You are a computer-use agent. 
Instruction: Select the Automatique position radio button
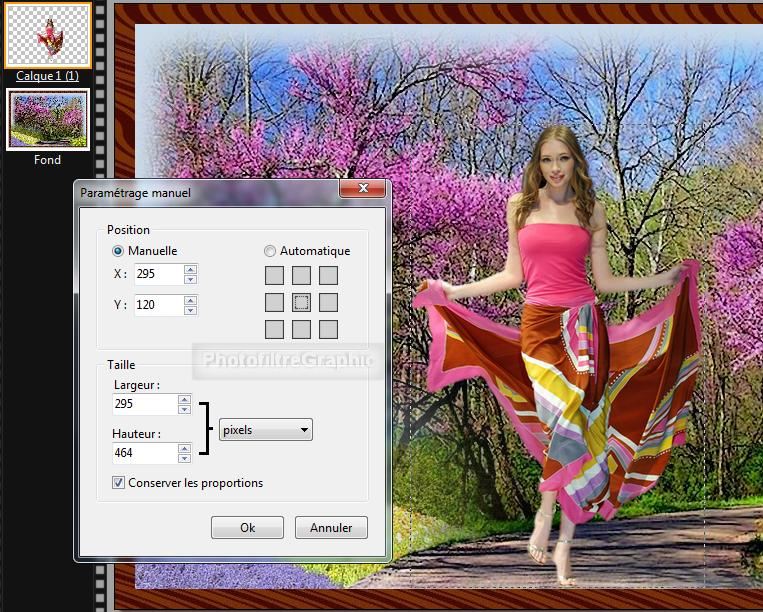(270, 251)
